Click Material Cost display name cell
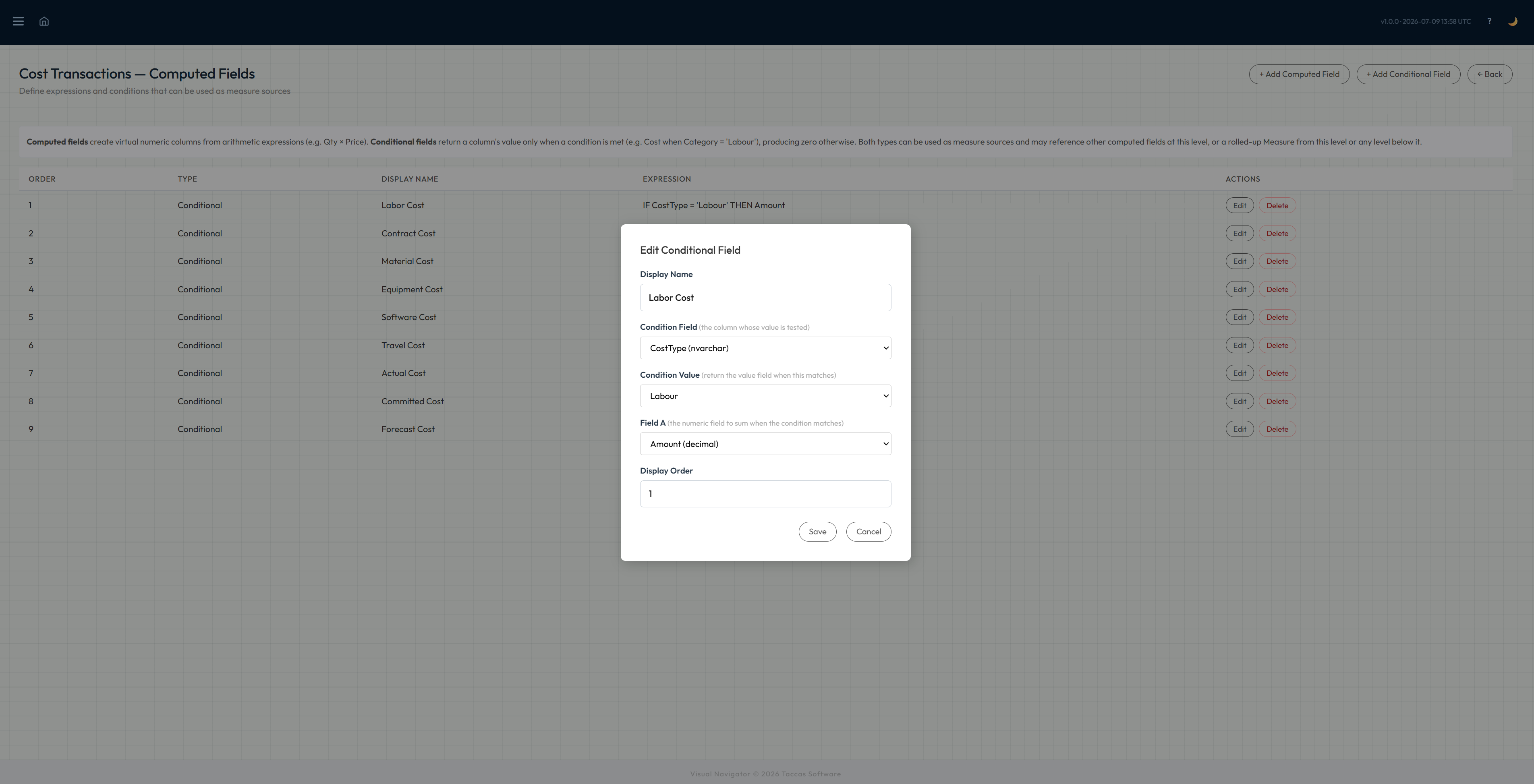Viewport: 1534px width, 784px height. pyautogui.click(x=407, y=261)
